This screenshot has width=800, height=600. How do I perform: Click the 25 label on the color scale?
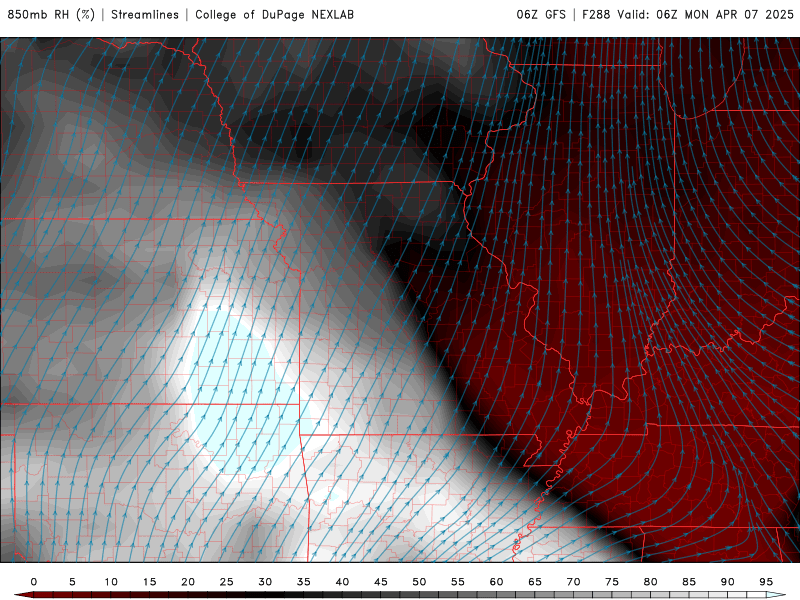[227, 582]
